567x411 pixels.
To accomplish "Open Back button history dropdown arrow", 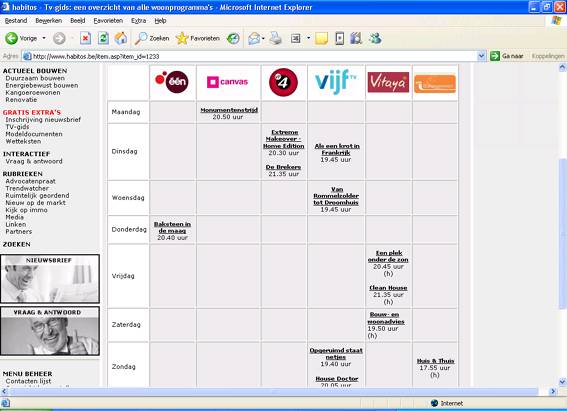I will pyautogui.click(x=44, y=38).
